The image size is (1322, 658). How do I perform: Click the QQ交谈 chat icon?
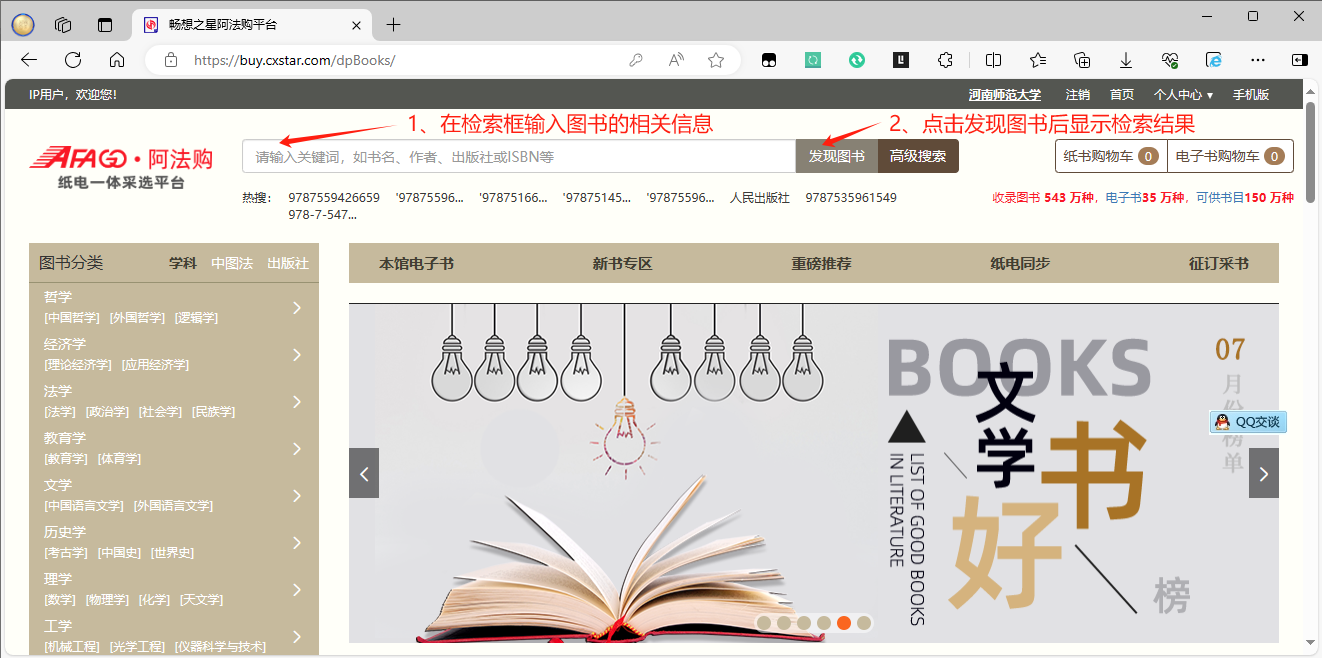(1248, 422)
